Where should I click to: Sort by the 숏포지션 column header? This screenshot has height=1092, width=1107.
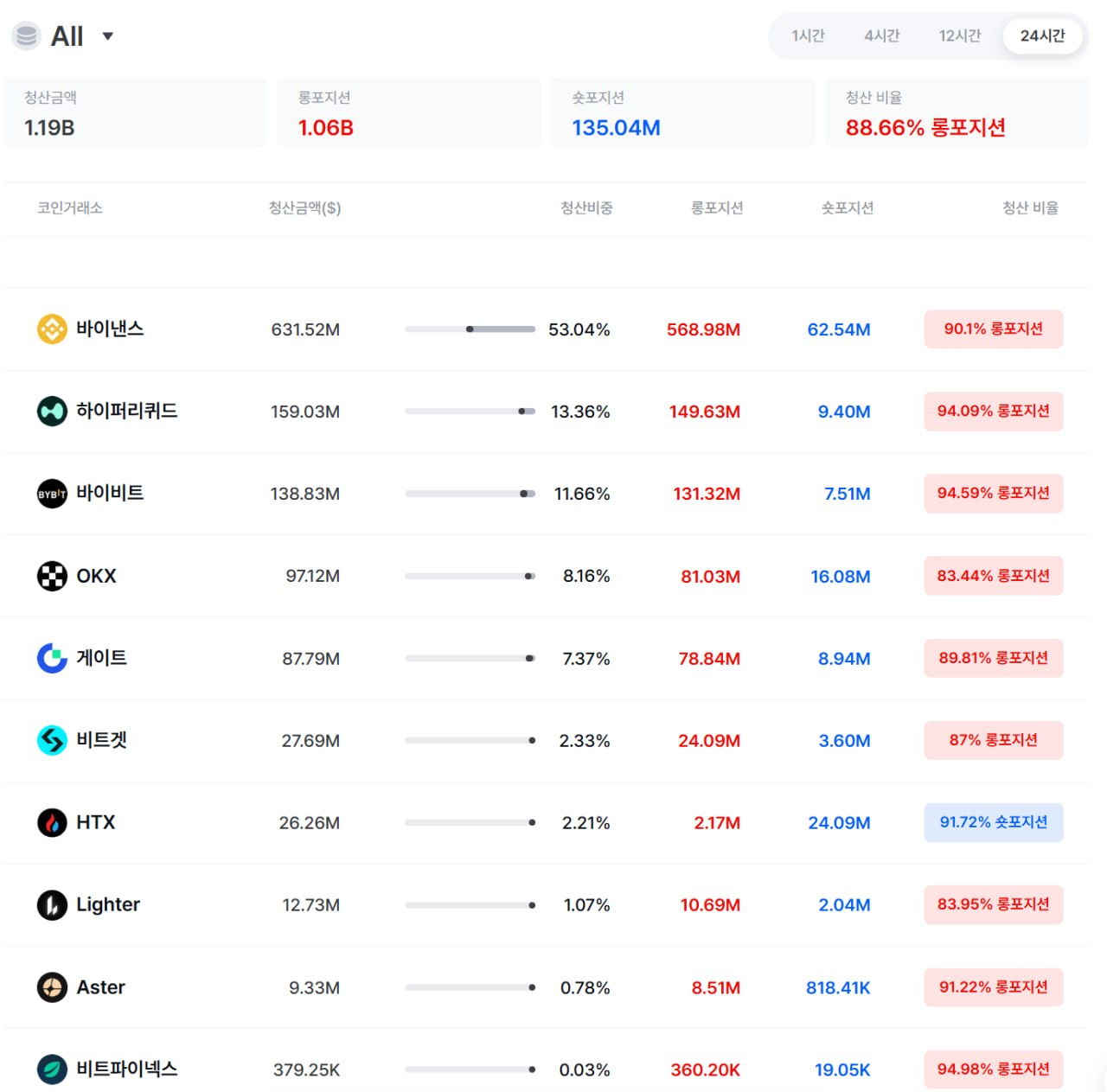click(x=848, y=208)
